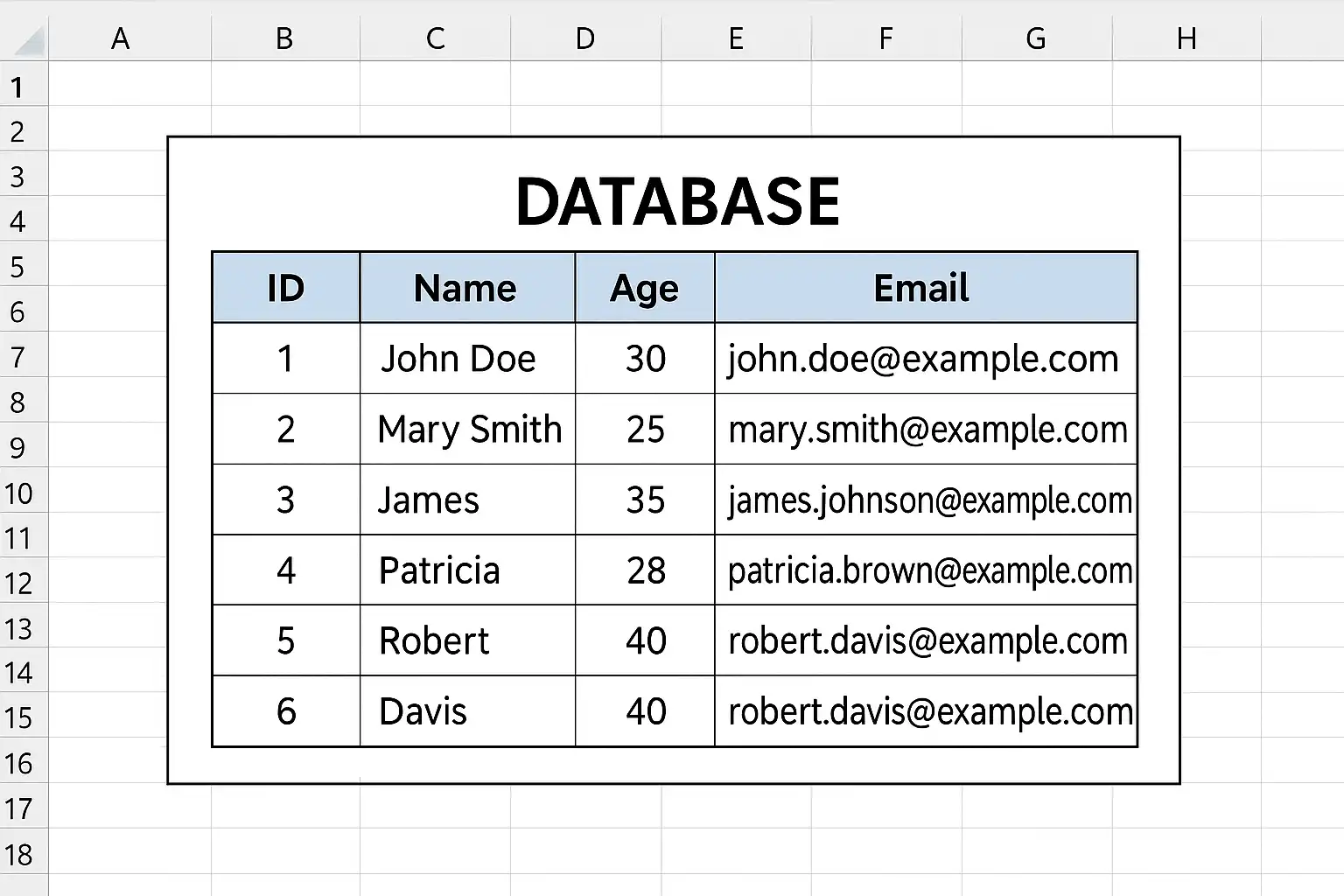Click the Email header cell
1344x896 pixels.
926,287
